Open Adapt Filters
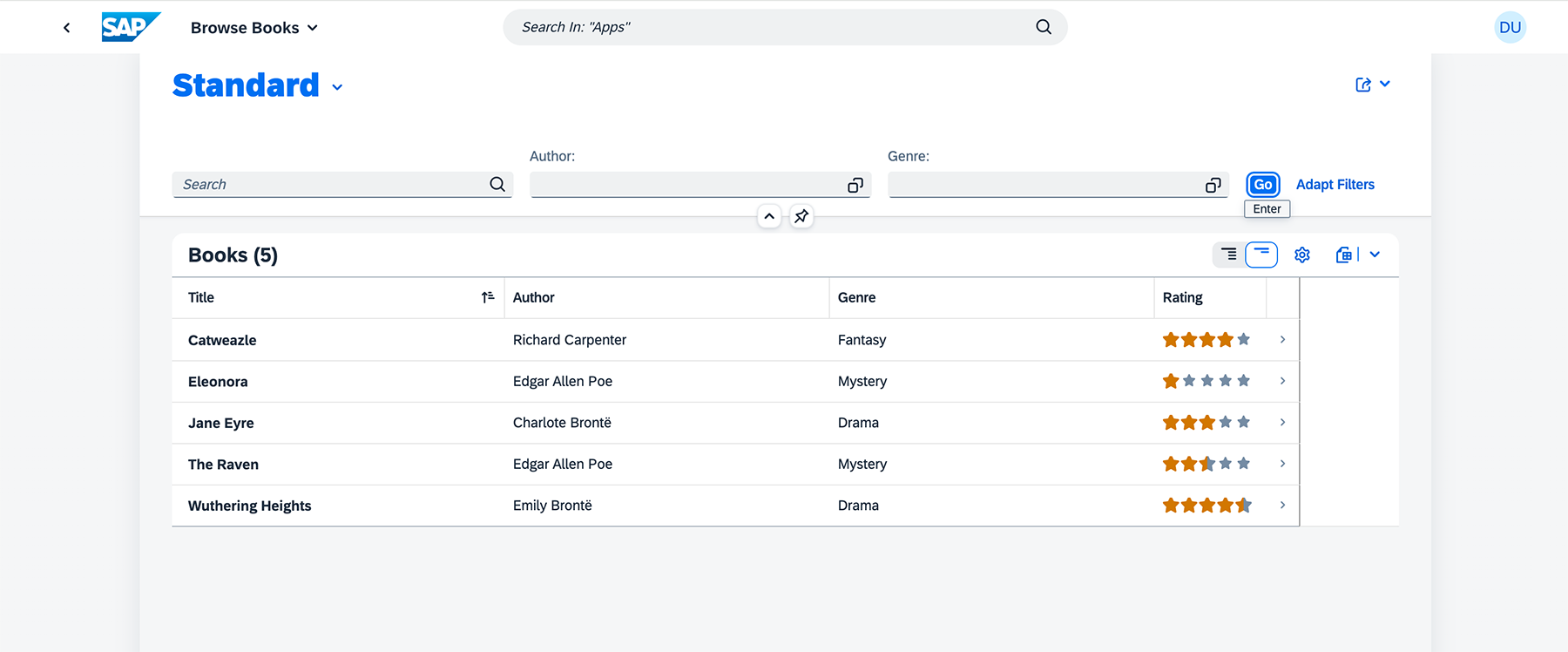 [1335, 185]
